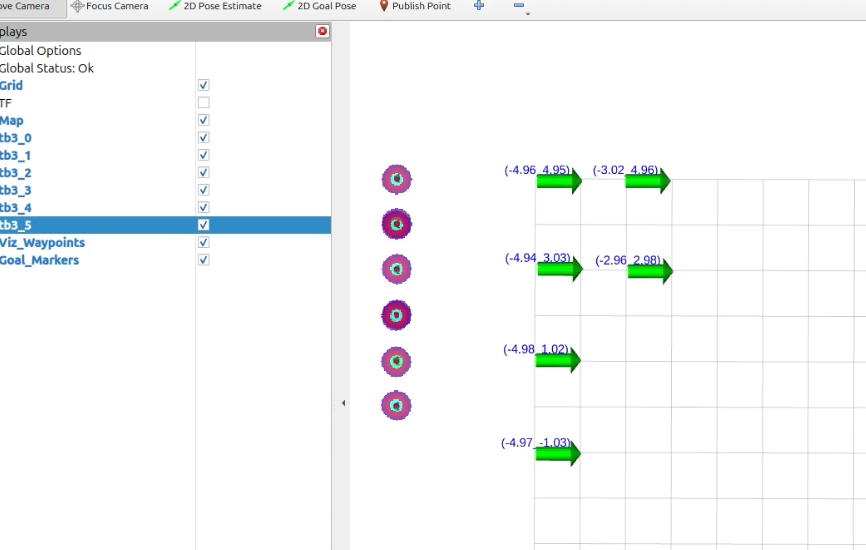The image size is (866, 550).
Task: Activate the 2D Pose Estimate tool
Action: pos(215,6)
